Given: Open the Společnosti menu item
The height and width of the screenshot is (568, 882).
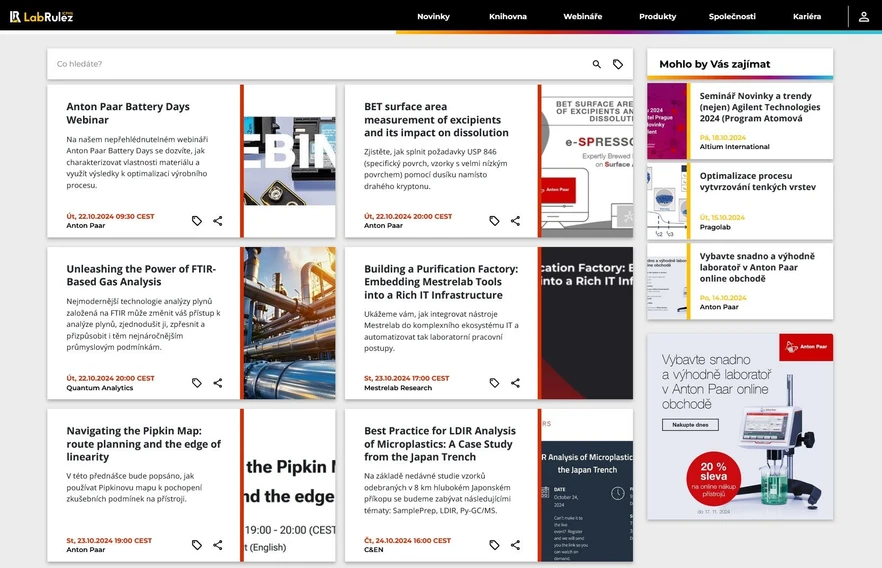Looking at the screenshot, I should click(x=732, y=16).
